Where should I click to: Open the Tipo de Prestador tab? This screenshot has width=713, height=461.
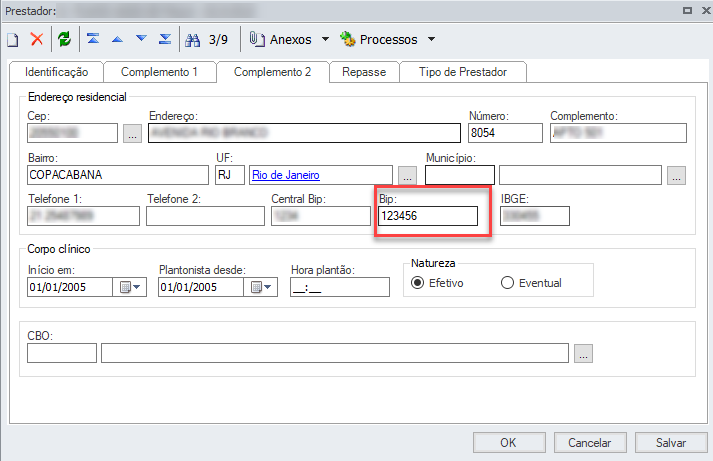[463, 72]
